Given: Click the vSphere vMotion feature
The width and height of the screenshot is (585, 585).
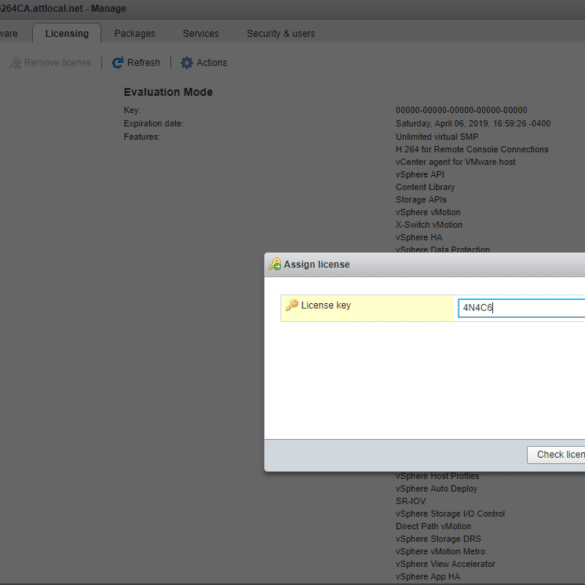Looking at the screenshot, I should click(428, 212).
